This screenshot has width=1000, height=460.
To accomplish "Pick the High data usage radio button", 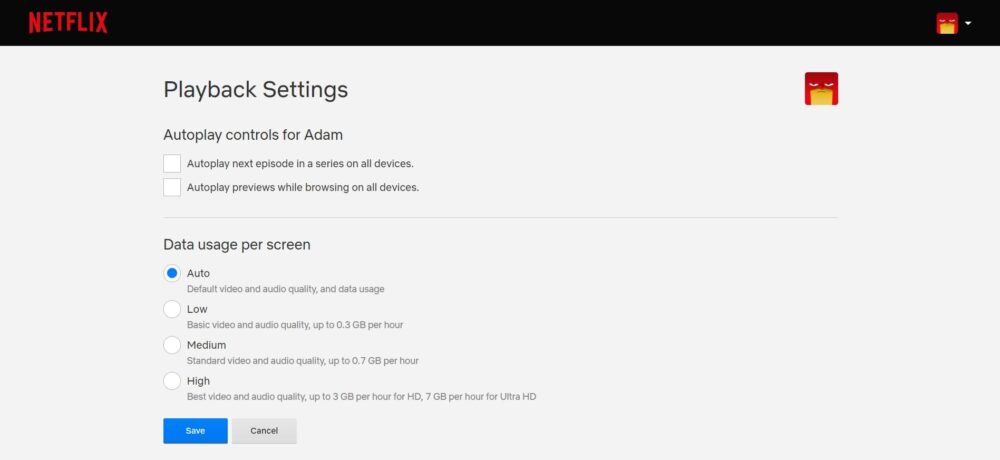I will (x=172, y=381).
